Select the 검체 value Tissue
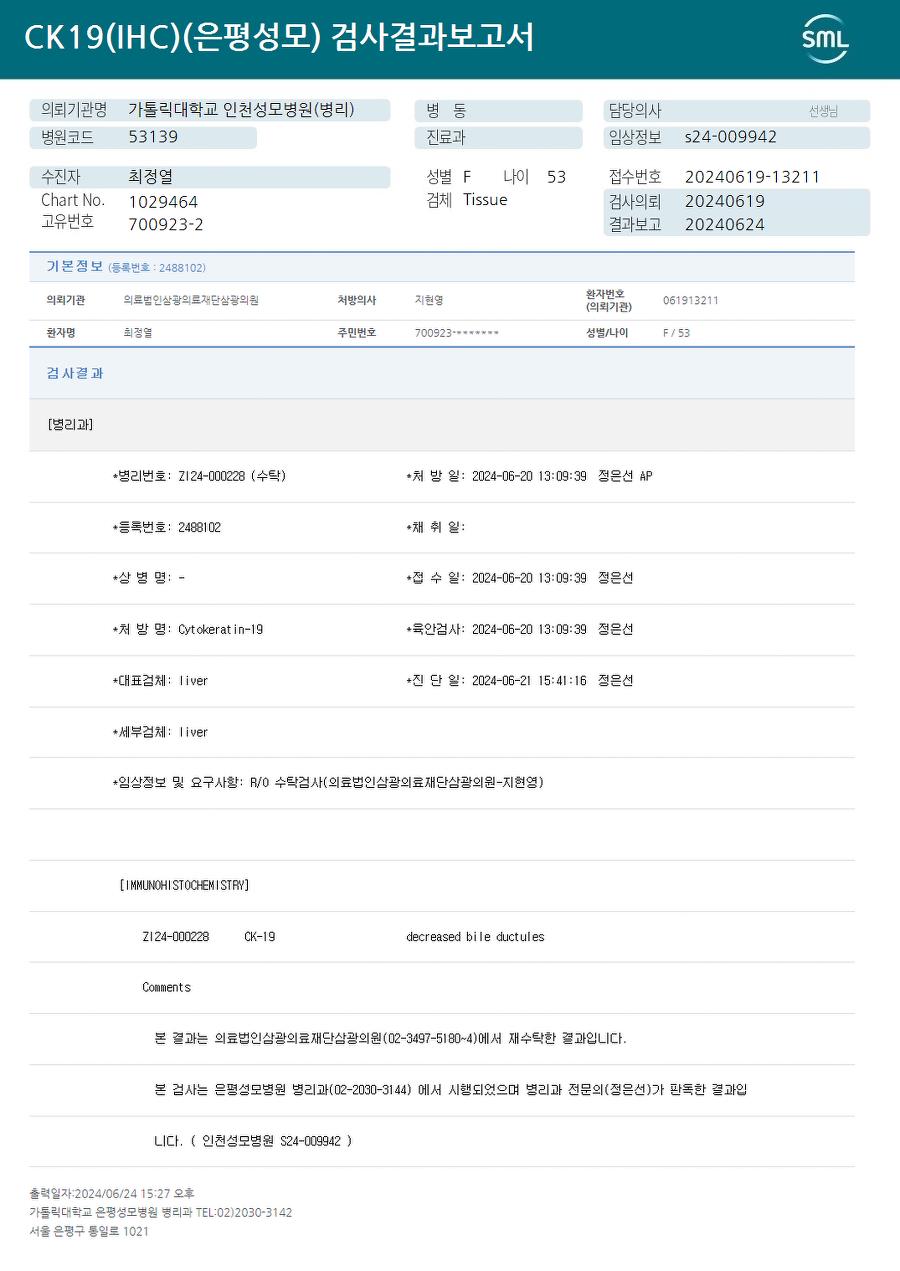900x1271 pixels. pos(485,200)
